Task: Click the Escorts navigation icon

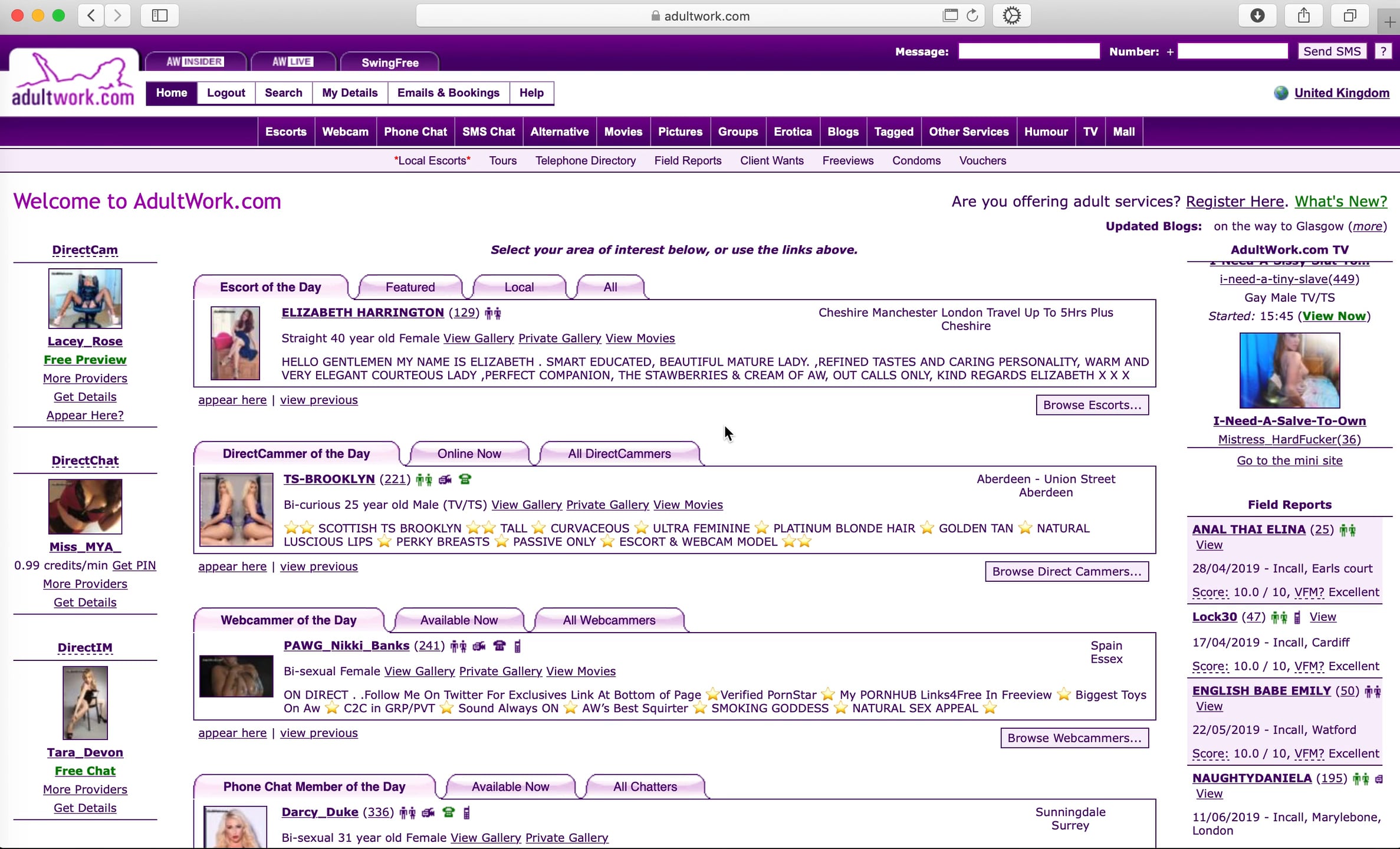Action: pyautogui.click(x=285, y=131)
